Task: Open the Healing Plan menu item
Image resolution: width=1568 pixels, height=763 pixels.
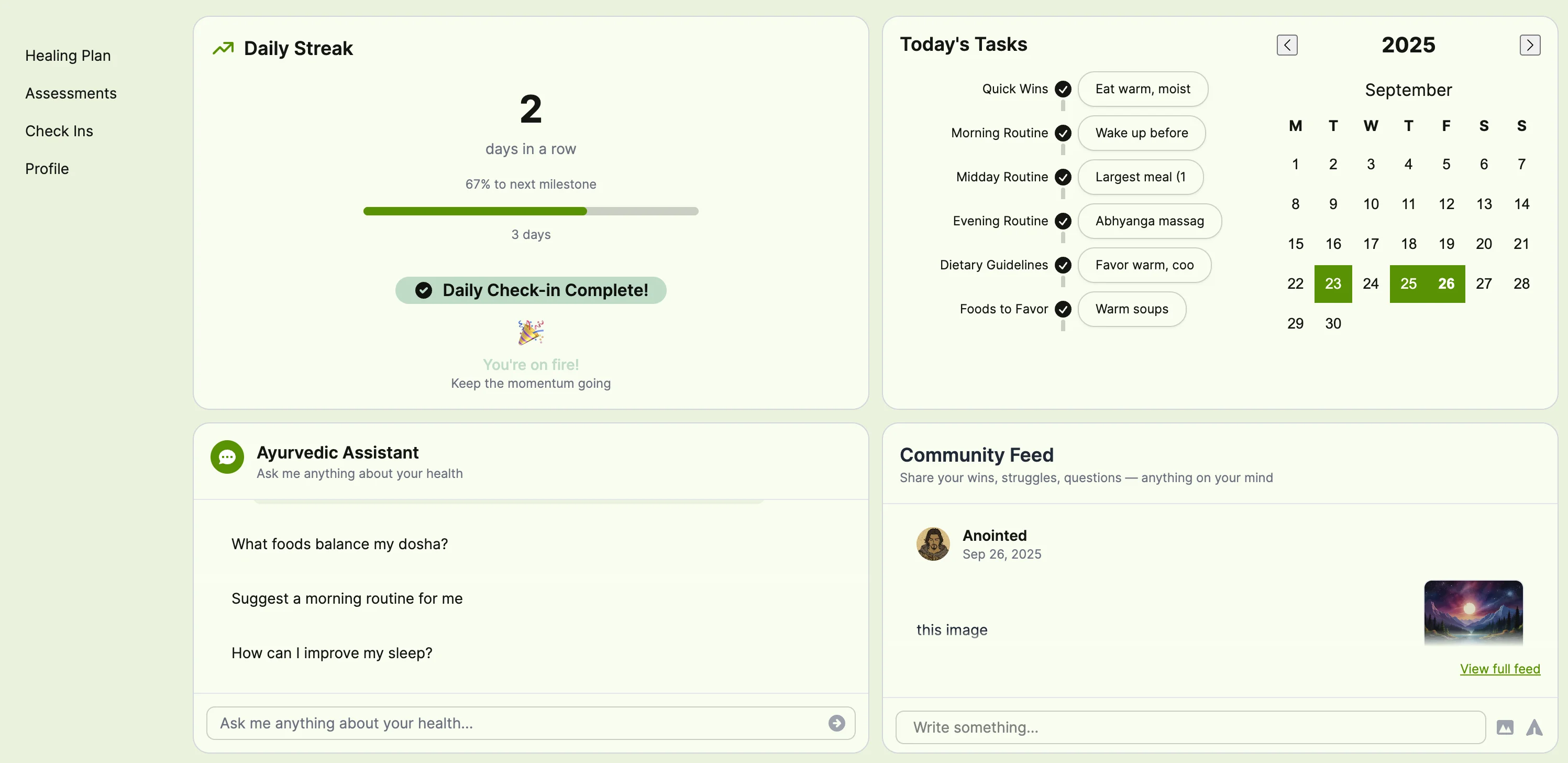Action: (68, 56)
